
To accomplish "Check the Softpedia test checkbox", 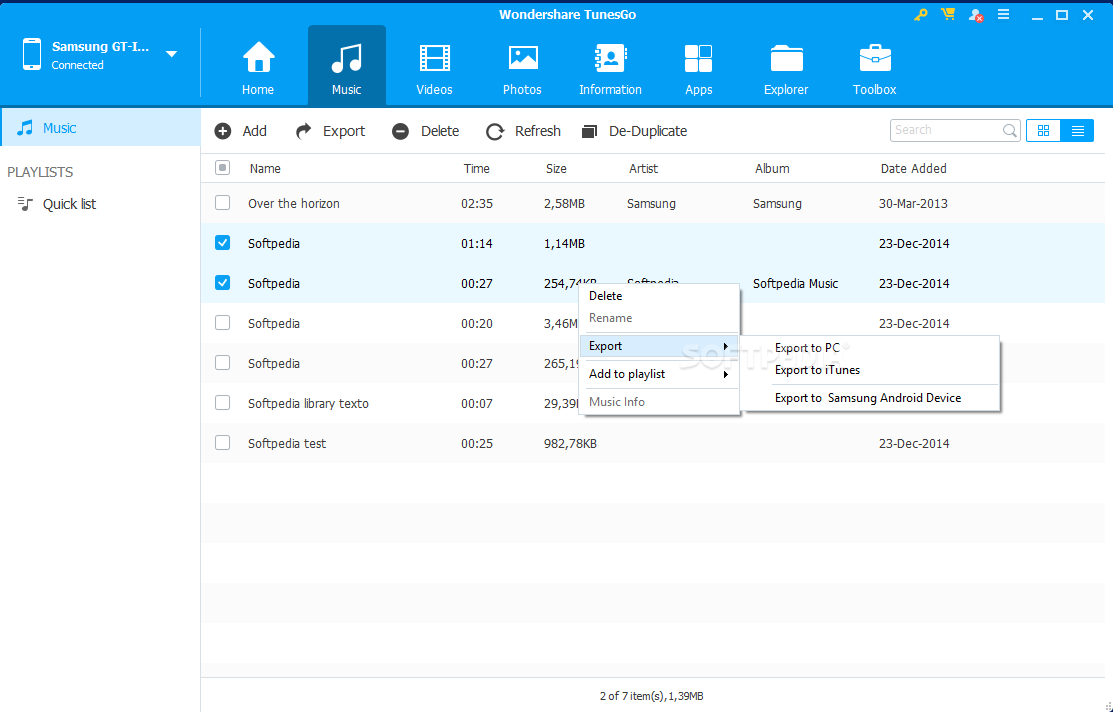I will click(222, 442).
